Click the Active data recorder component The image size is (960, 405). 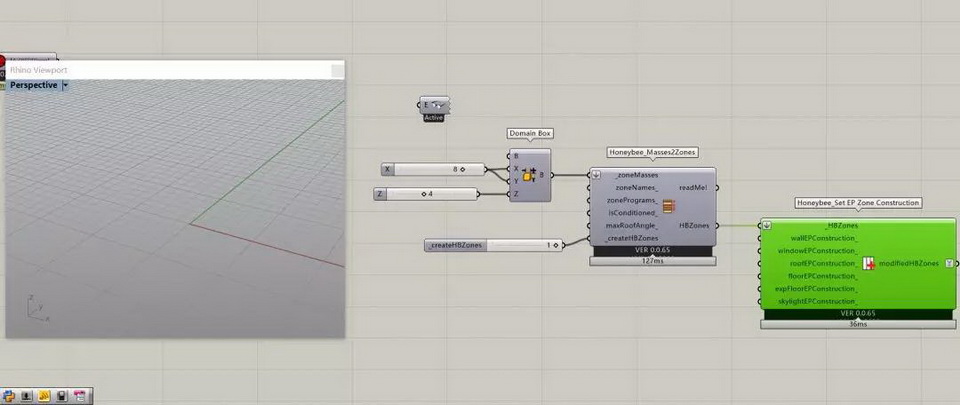coord(434,105)
